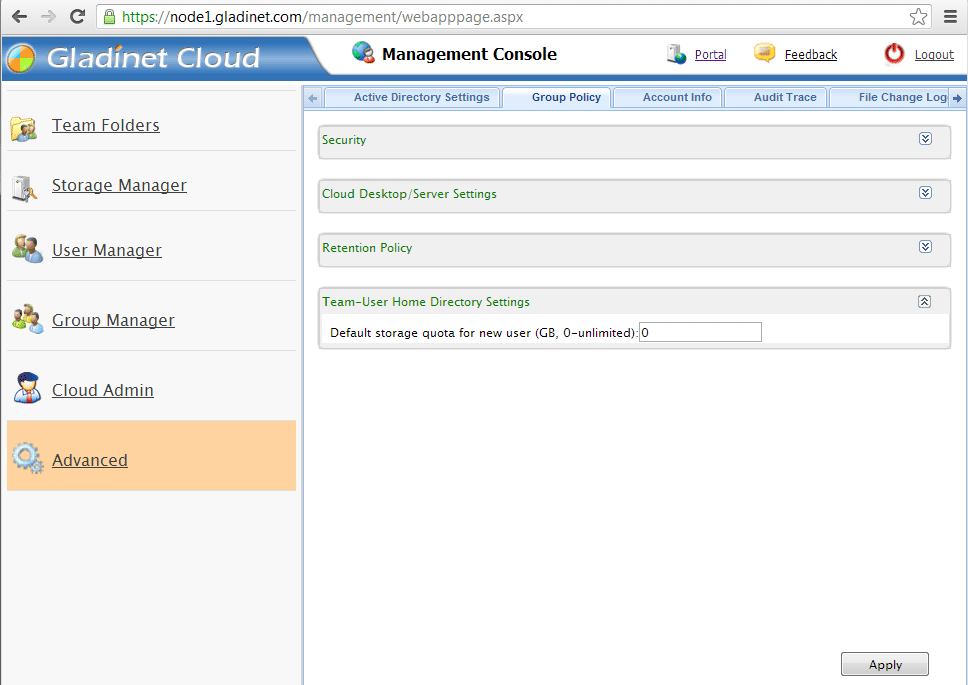Switch to Active Directory Settings tab
The width and height of the screenshot is (968, 685).
click(x=412, y=98)
